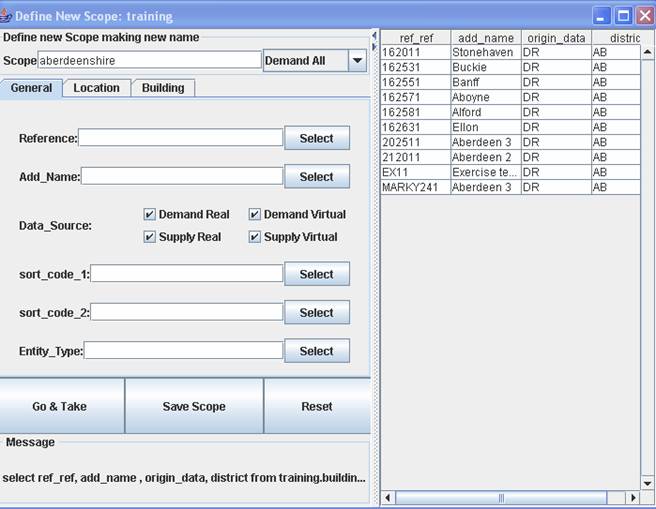The image size is (656, 509).
Task: Click the horizontal scrollbar left arrow
Action: 389,497
